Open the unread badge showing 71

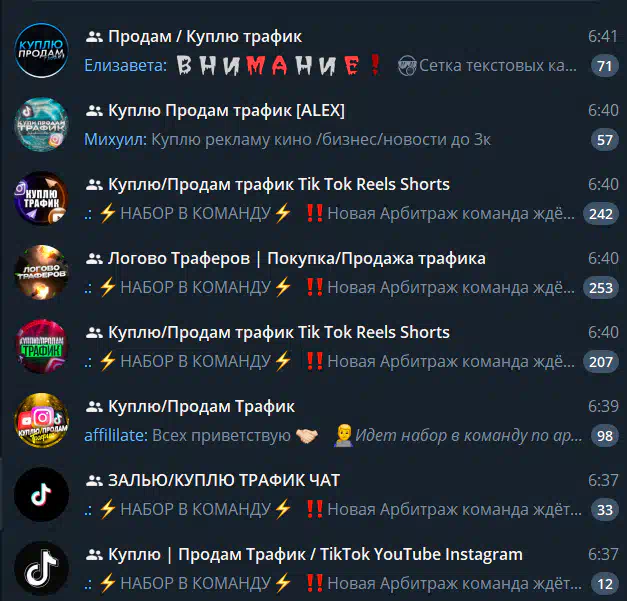point(605,66)
